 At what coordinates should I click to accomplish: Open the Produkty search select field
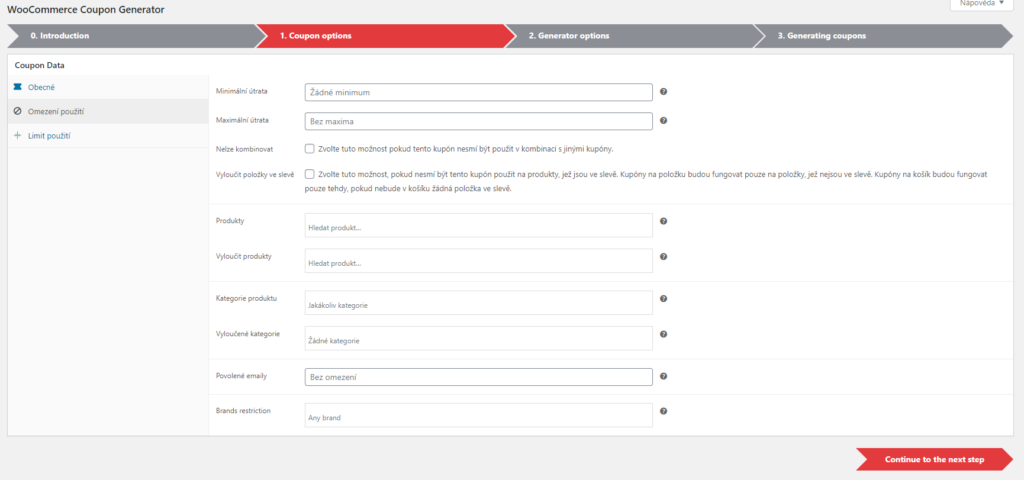pyautogui.click(x=479, y=225)
